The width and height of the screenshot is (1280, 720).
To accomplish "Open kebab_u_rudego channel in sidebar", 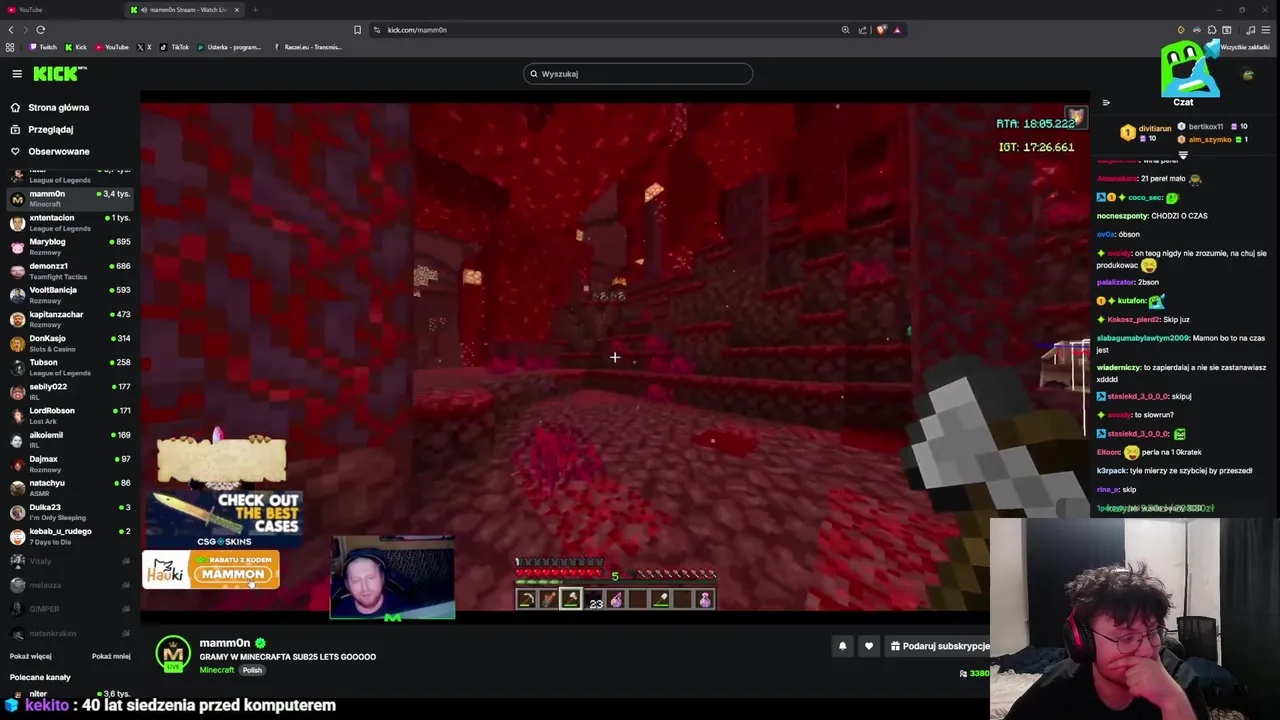I will pyautogui.click(x=70, y=535).
